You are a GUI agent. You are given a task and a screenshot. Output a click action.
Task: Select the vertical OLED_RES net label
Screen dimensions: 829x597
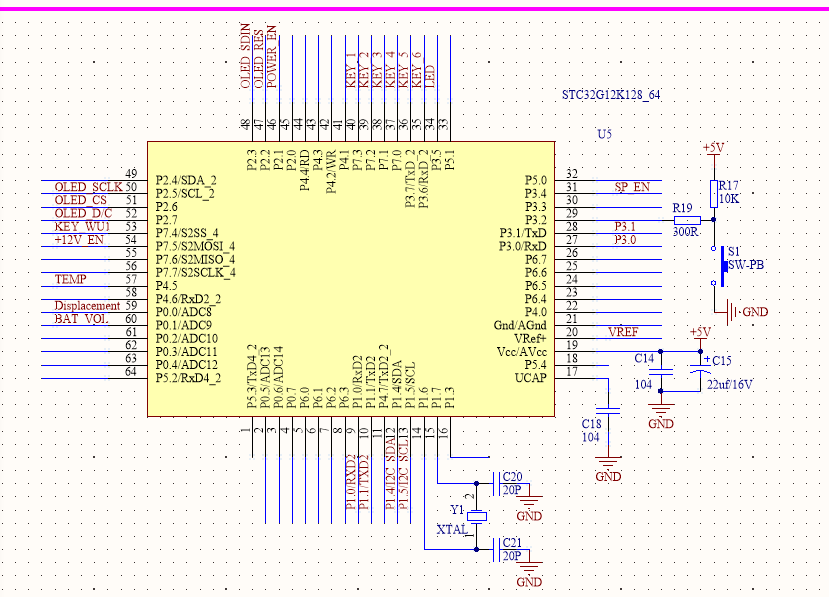(x=258, y=59)
